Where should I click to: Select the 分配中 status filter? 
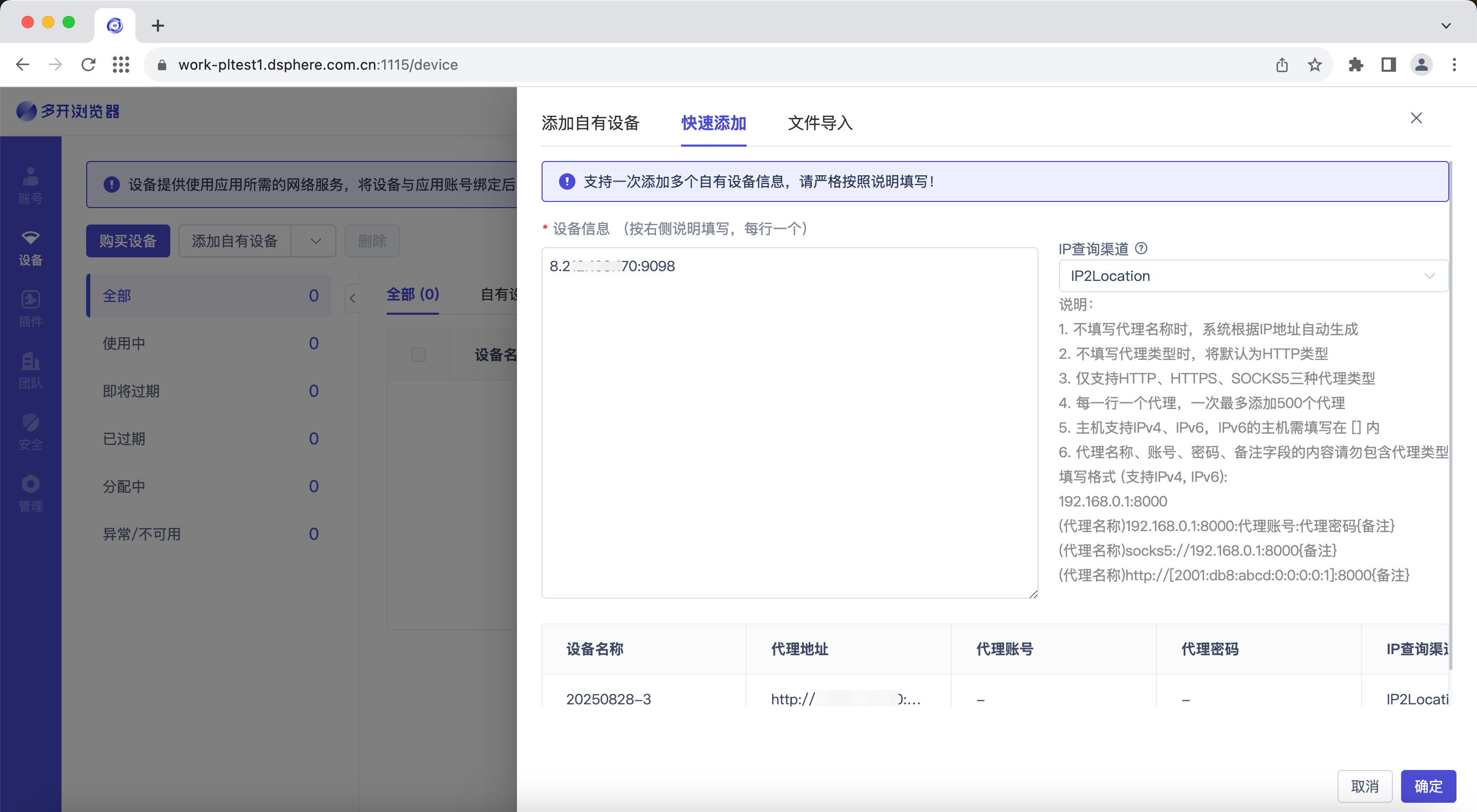coord(209,486)
